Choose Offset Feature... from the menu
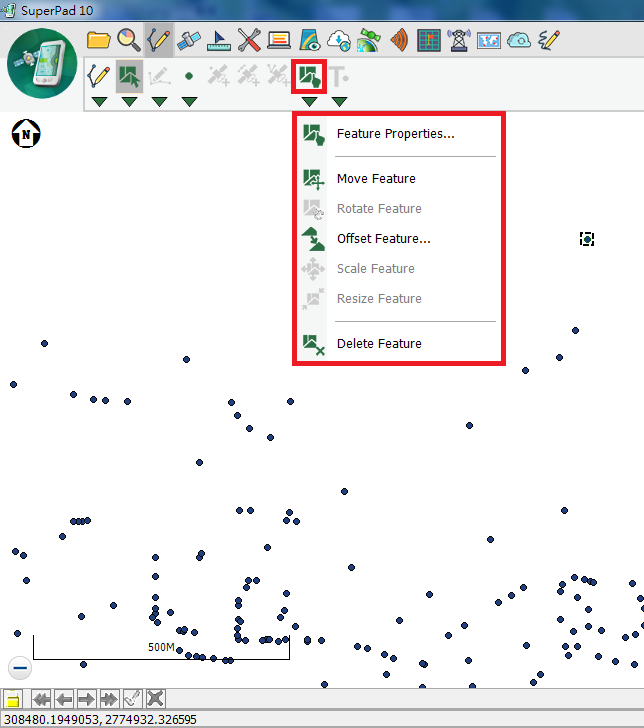The width and height of the screenshot is (644, 728). (399, 239)
